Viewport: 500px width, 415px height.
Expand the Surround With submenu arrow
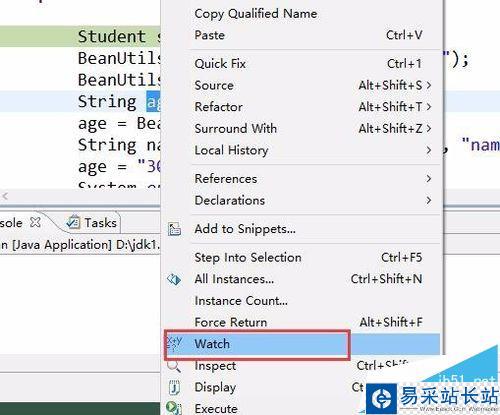(429, 129)
